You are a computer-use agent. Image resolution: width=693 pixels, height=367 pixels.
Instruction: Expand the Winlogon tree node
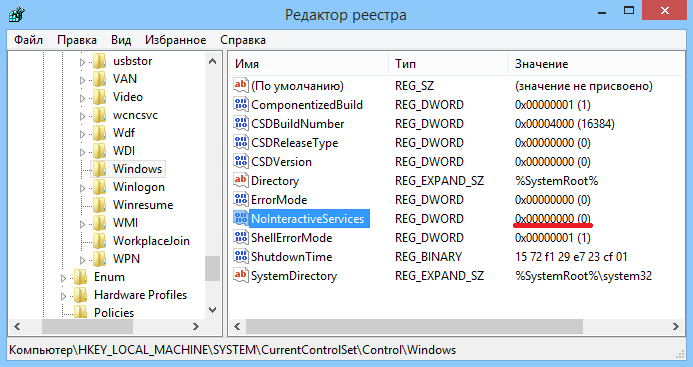[x=82, y=188]
